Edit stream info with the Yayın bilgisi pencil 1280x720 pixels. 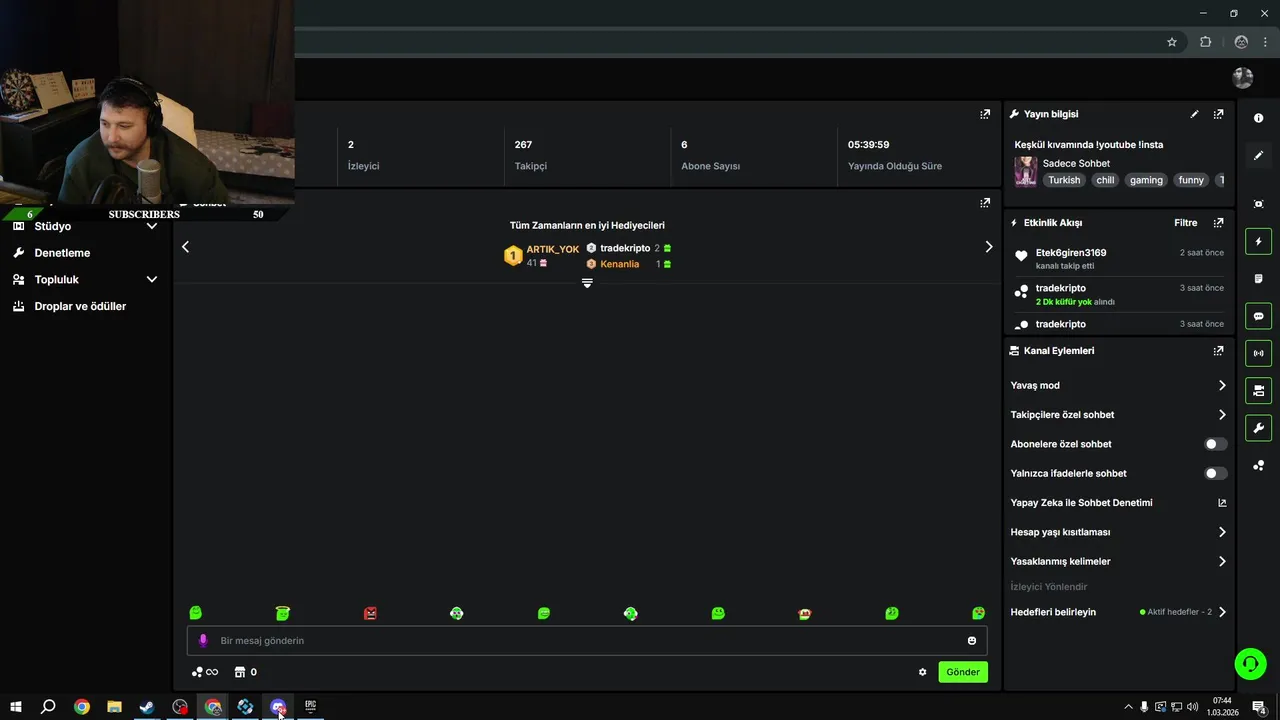1194,114
